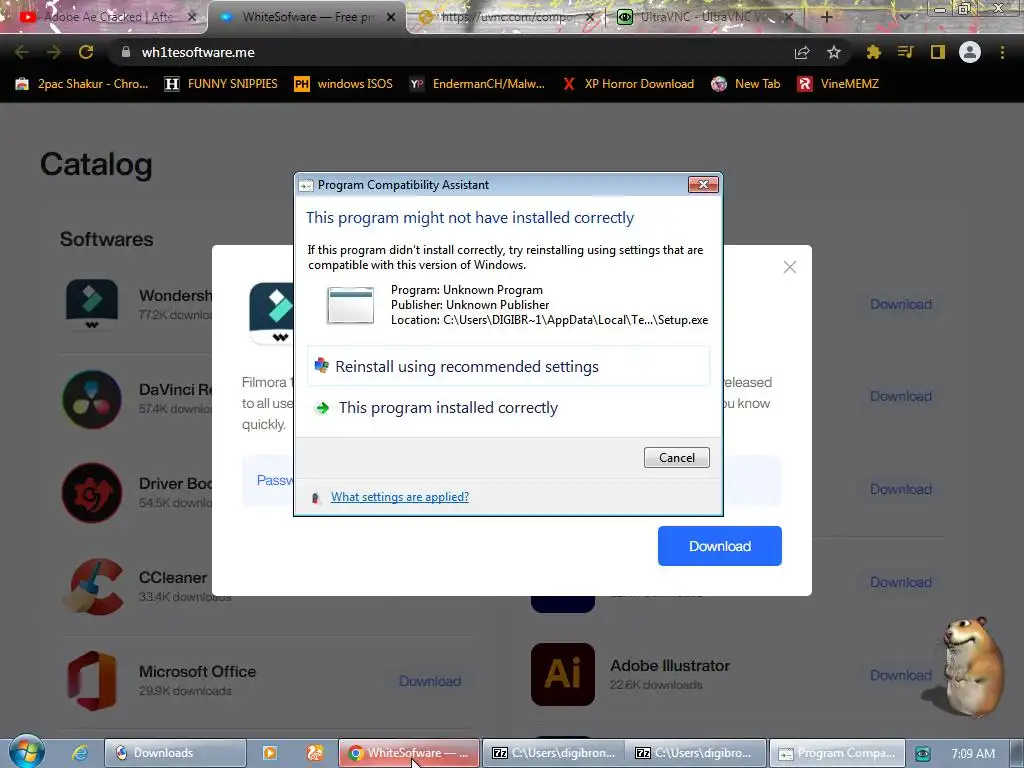Click CCleaner icon in catalog
1024x768 pixels.
click(92, 586)
